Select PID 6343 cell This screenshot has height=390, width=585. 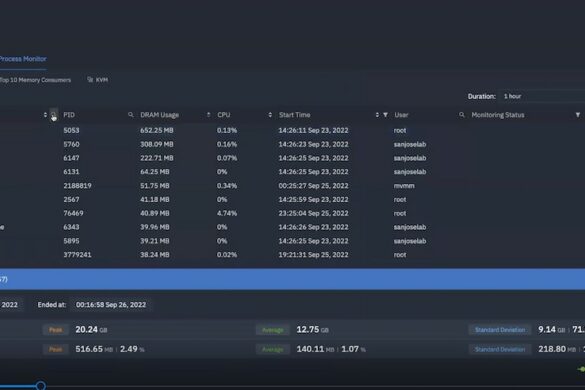(71, 227)
